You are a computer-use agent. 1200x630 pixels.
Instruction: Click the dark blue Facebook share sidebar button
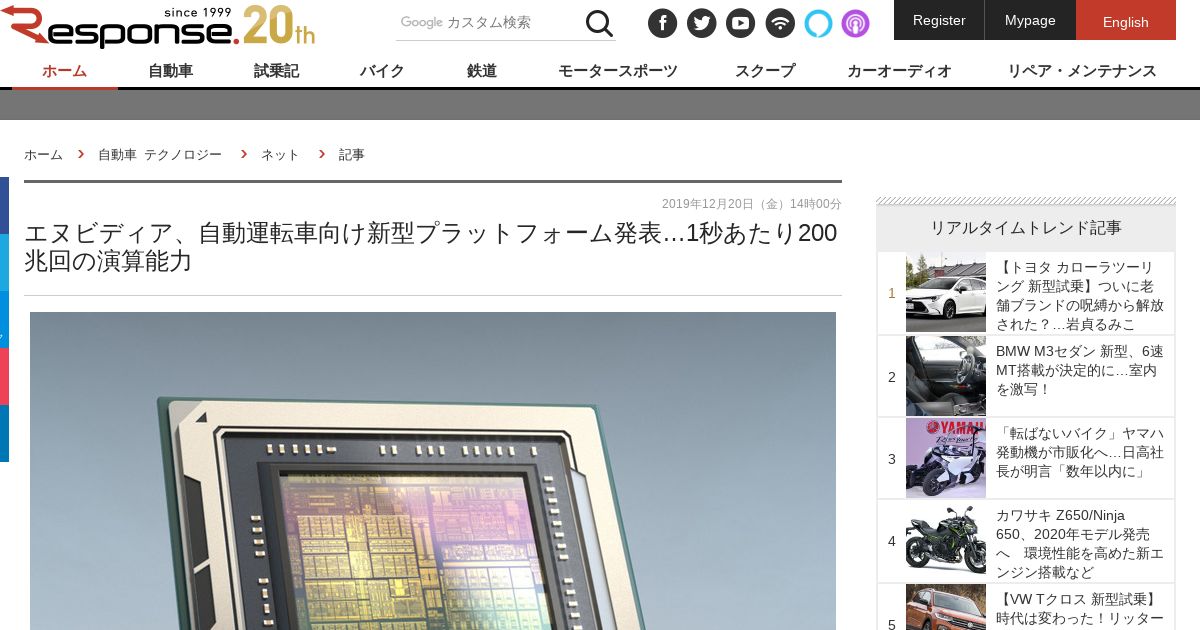(x=4, y=205)
